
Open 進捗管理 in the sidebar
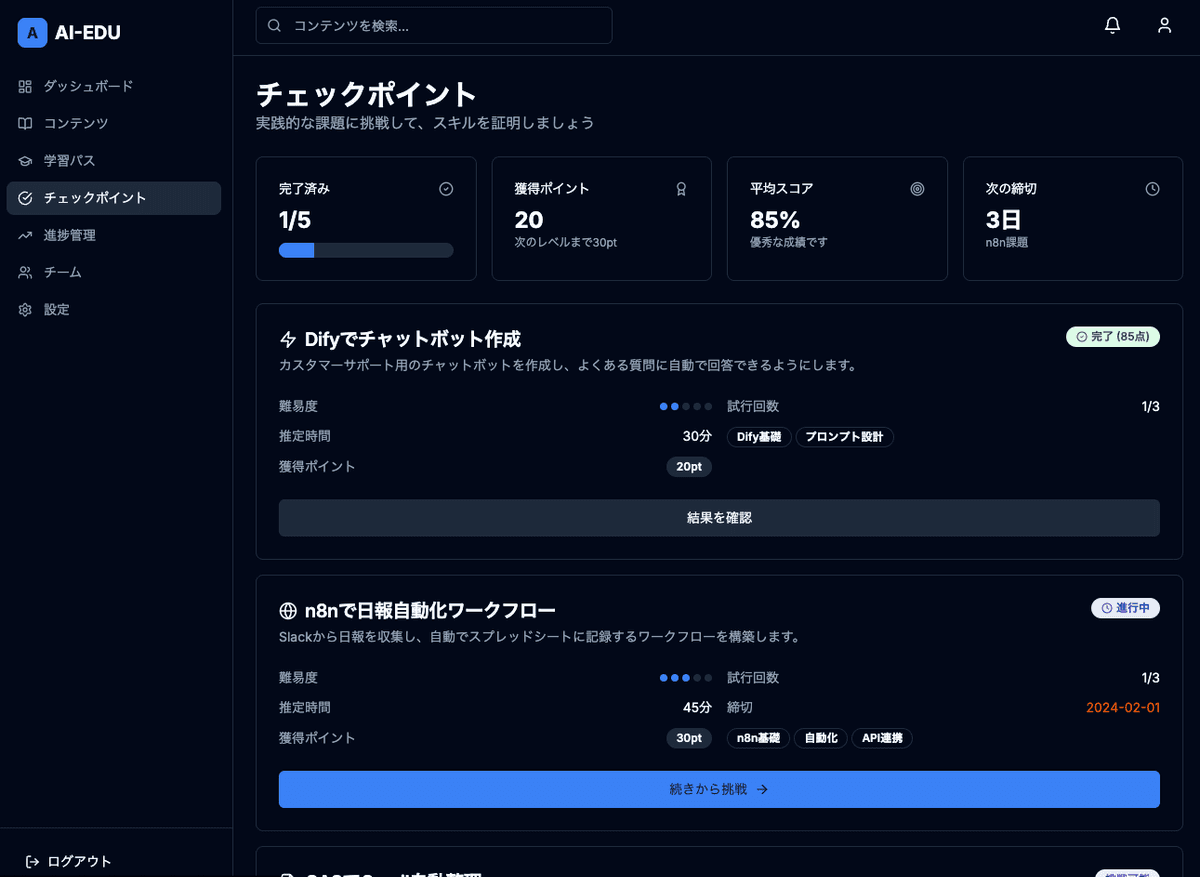point(70,235)
